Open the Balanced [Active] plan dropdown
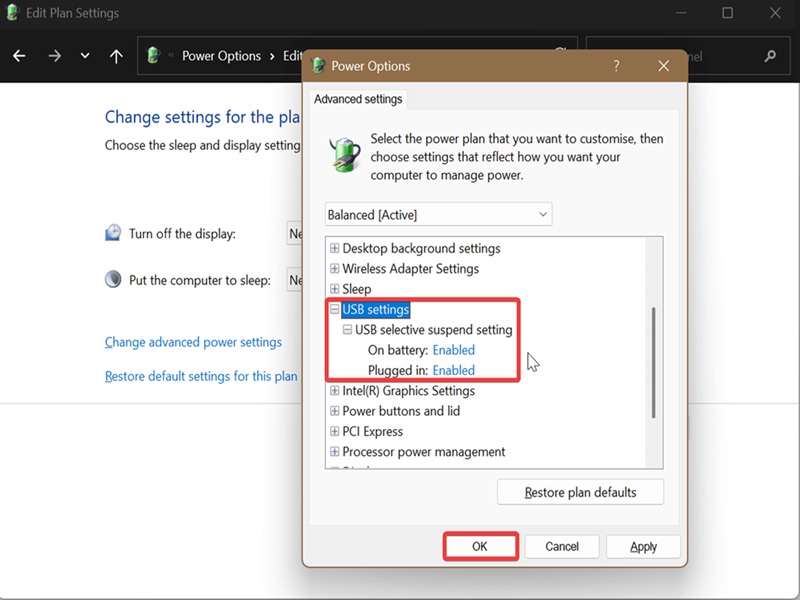 tap(438, 215)
